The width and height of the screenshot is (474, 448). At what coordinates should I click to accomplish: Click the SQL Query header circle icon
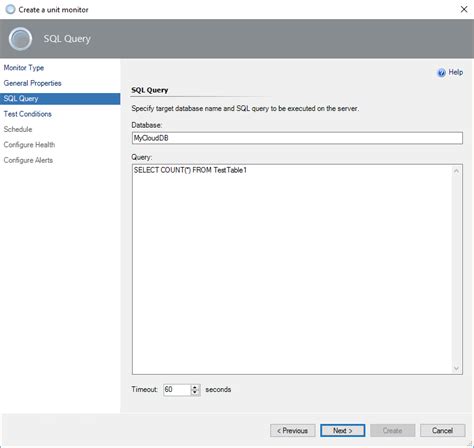coord(20,39)
